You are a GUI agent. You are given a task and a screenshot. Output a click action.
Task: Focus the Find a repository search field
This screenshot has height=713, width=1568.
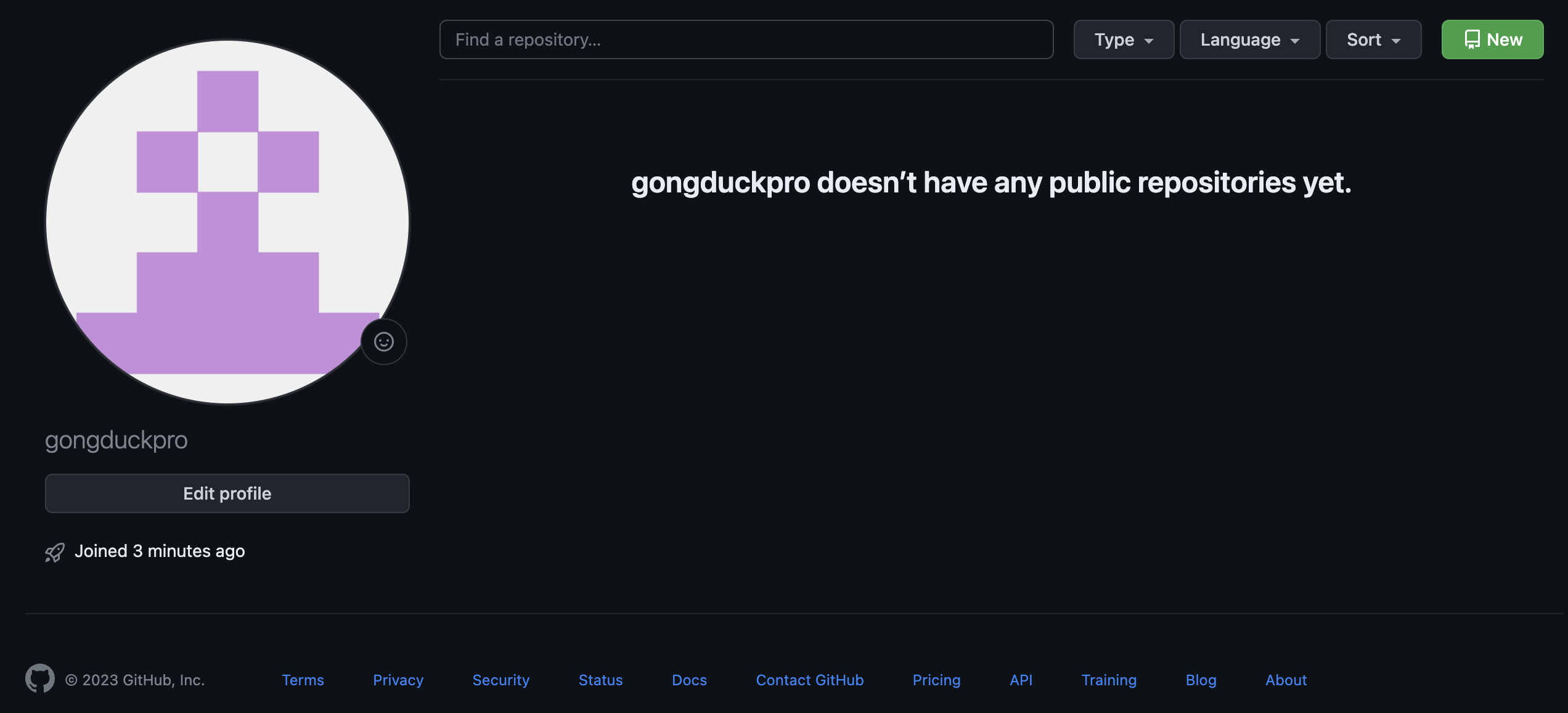pyautogui.click(x=746, y=39)
